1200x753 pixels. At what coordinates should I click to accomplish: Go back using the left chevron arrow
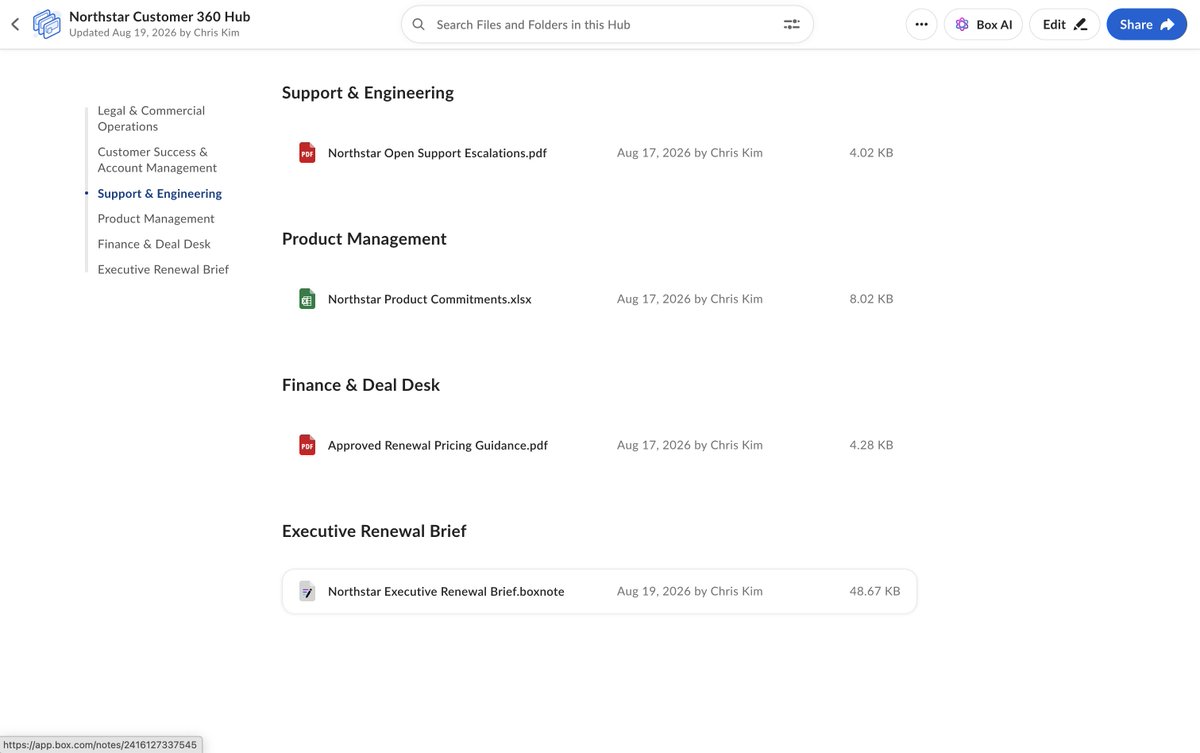(15, 24)
